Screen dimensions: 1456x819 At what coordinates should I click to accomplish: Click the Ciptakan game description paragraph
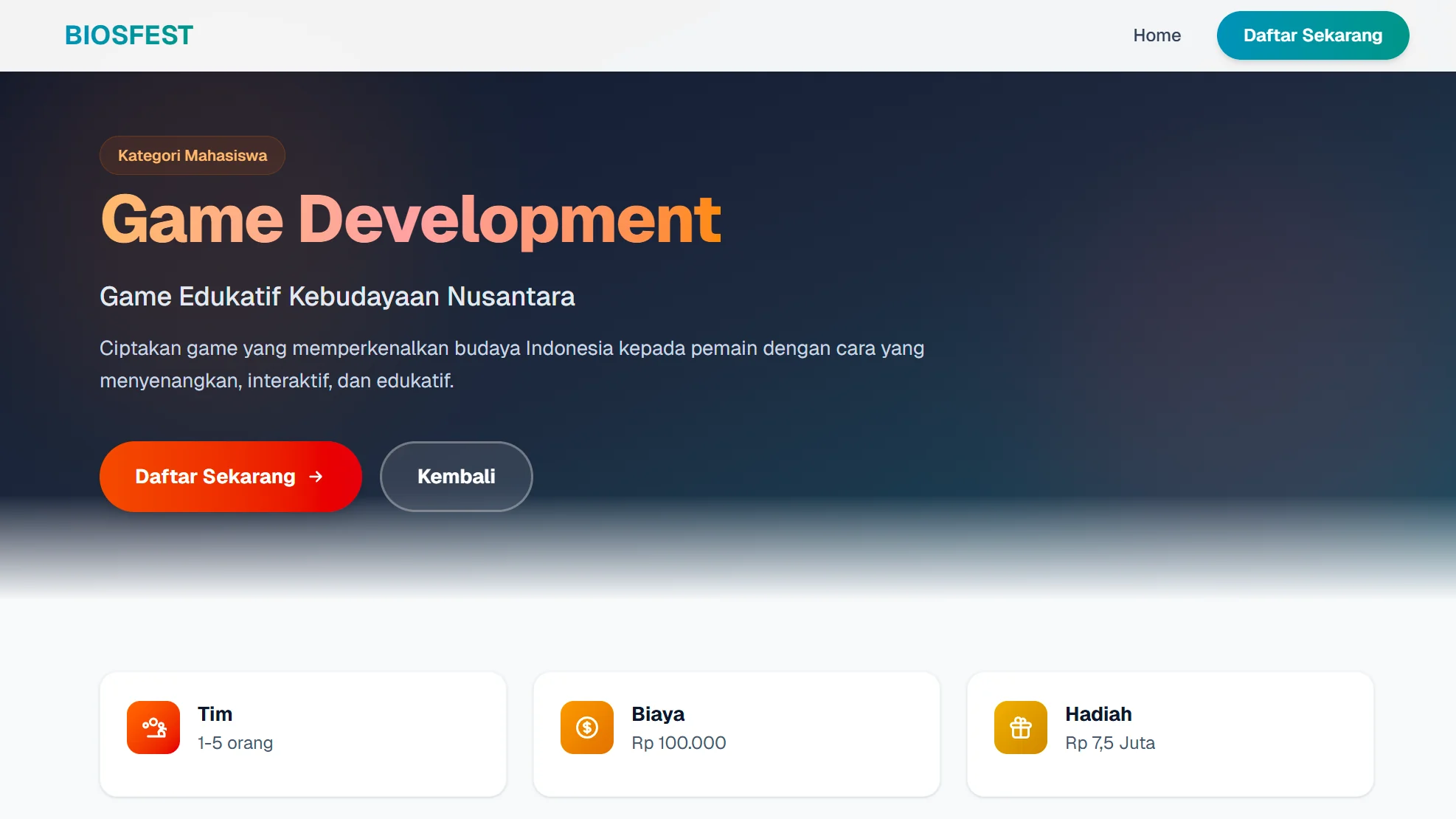coord(511,364)
